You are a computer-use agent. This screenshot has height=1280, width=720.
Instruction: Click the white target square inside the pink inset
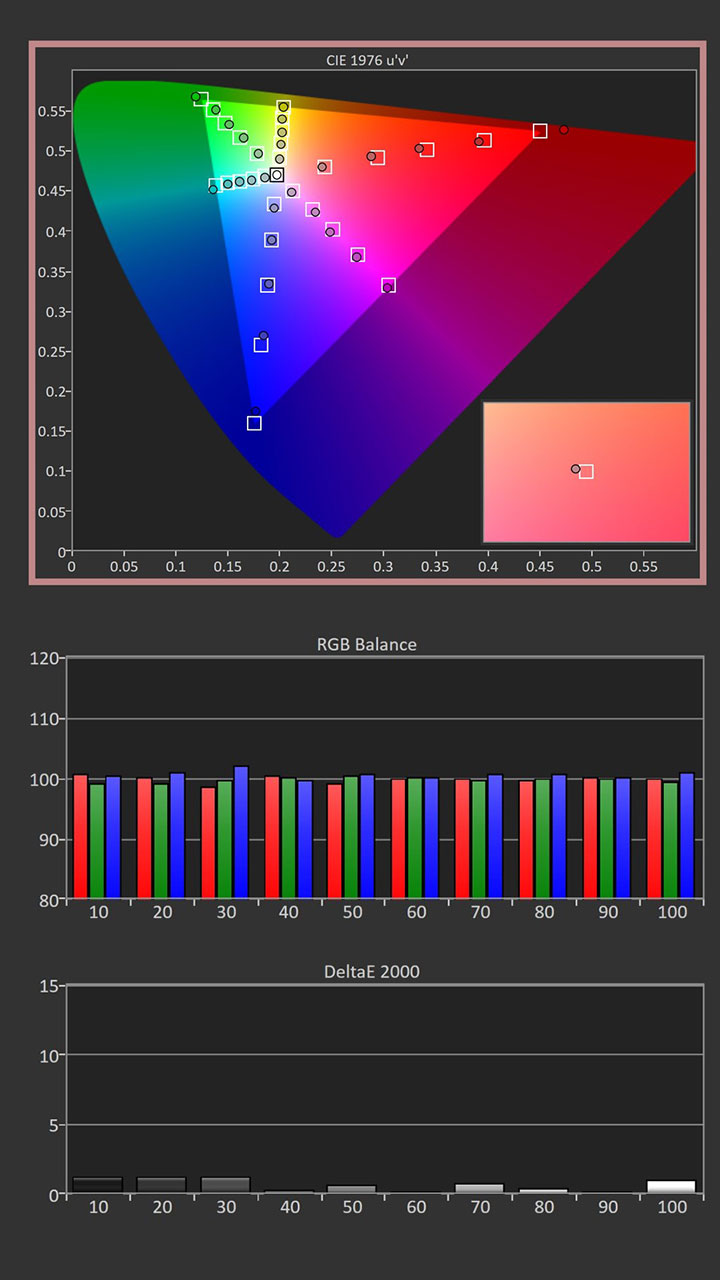[x=586, y=472]
